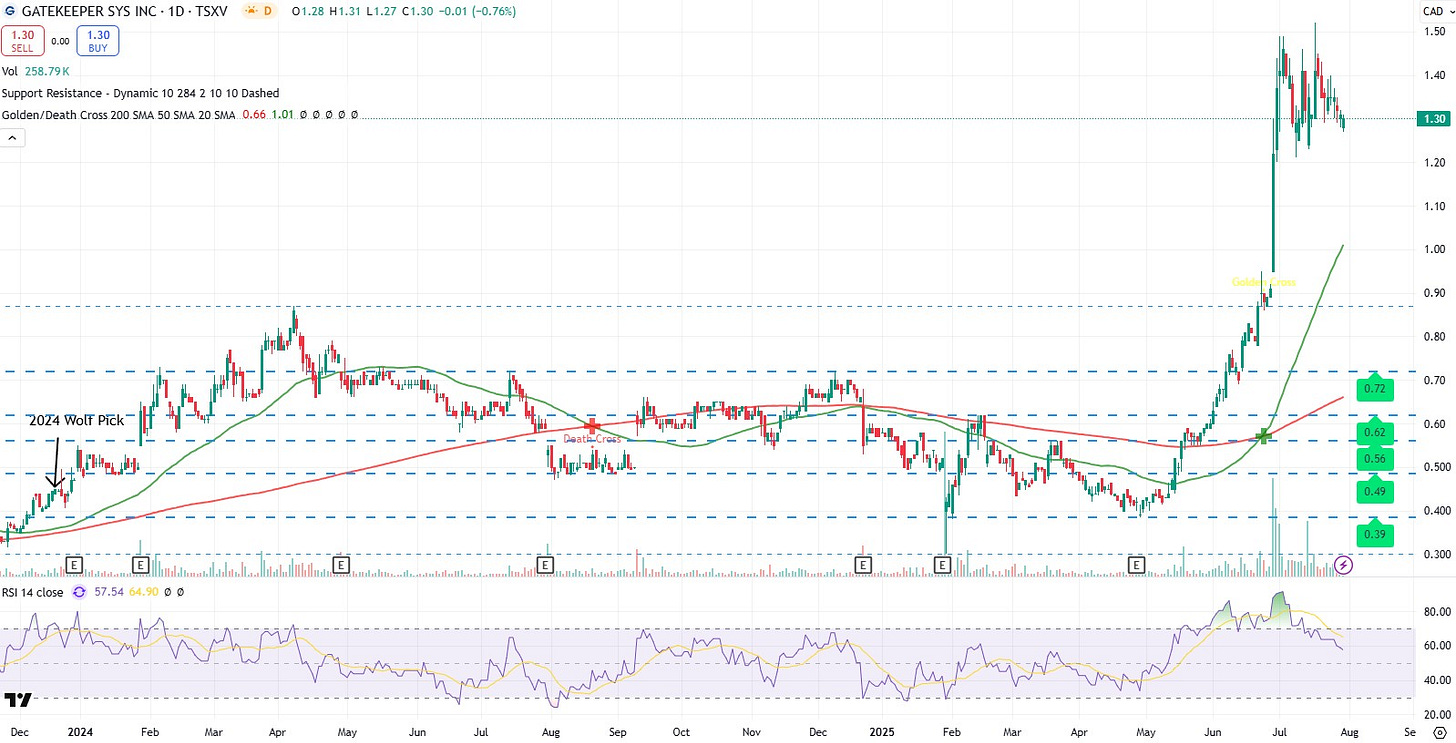Click the green 0.56 level label
Viewport: 1456px width, 743px height.
(x=1375, y=458)
